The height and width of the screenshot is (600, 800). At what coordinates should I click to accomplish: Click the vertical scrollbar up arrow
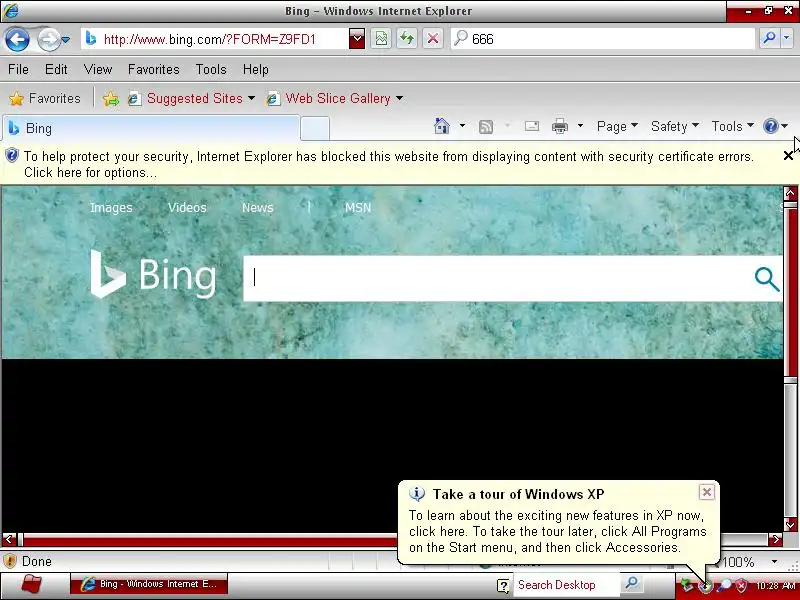[790, 193]
